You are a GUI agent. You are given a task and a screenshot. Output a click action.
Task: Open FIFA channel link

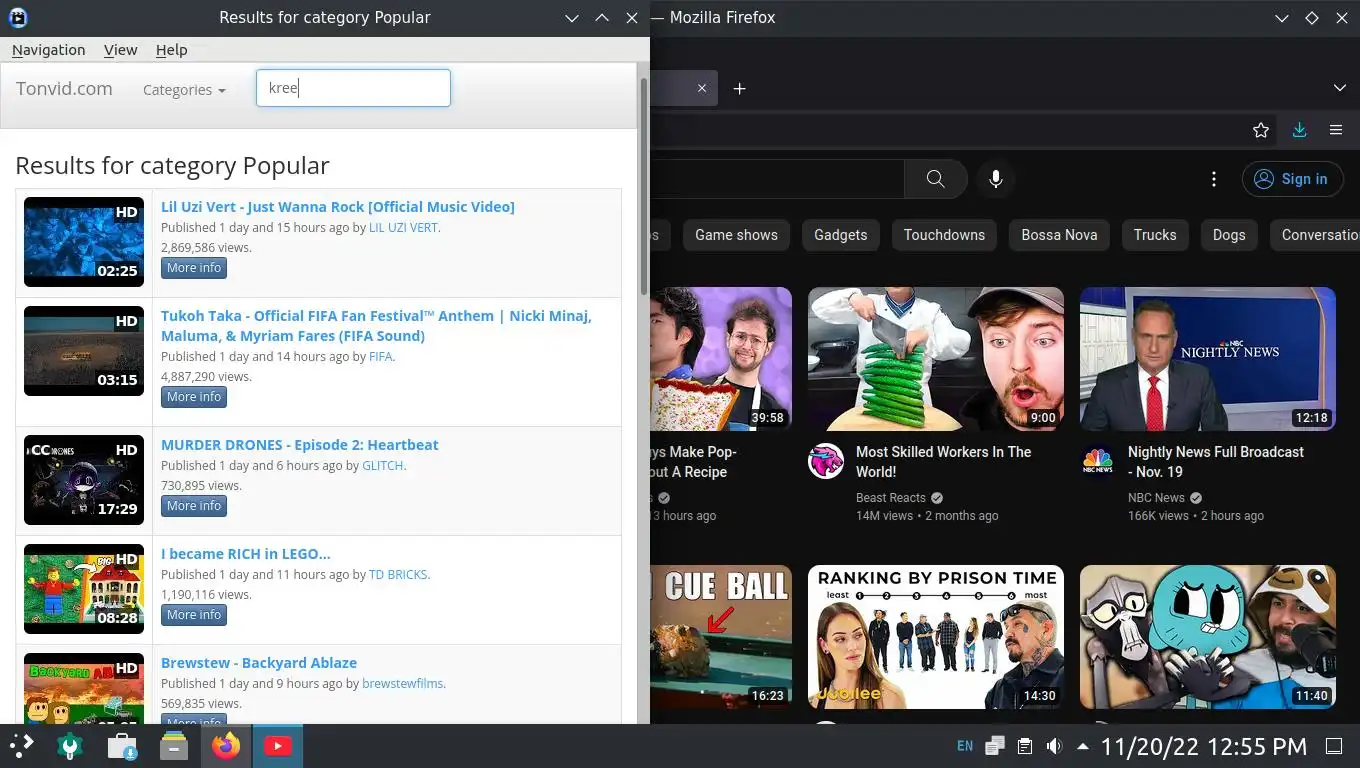[380, 357]
